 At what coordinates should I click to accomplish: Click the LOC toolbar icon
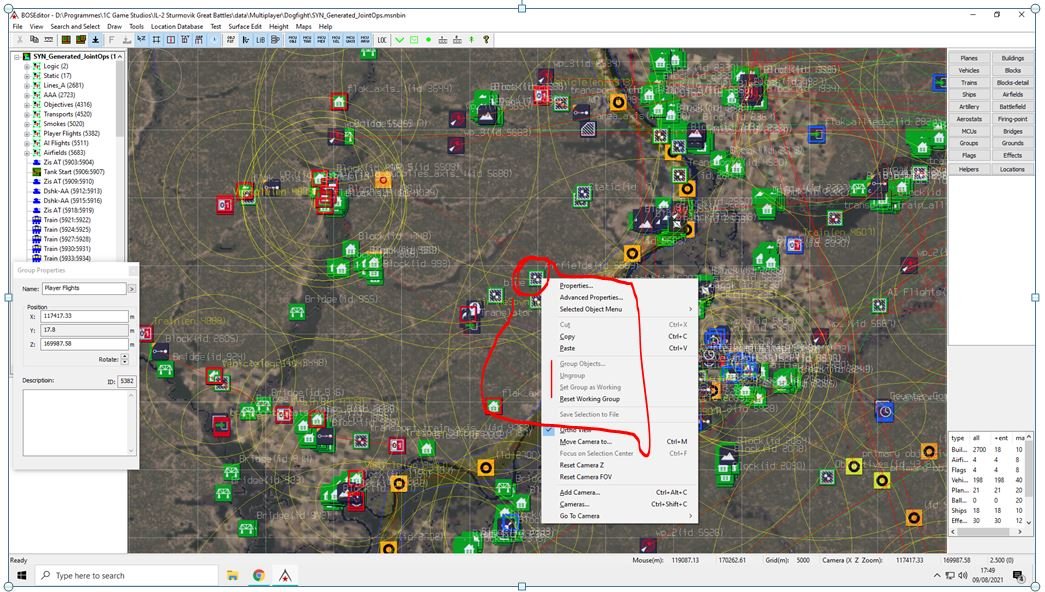383,40
